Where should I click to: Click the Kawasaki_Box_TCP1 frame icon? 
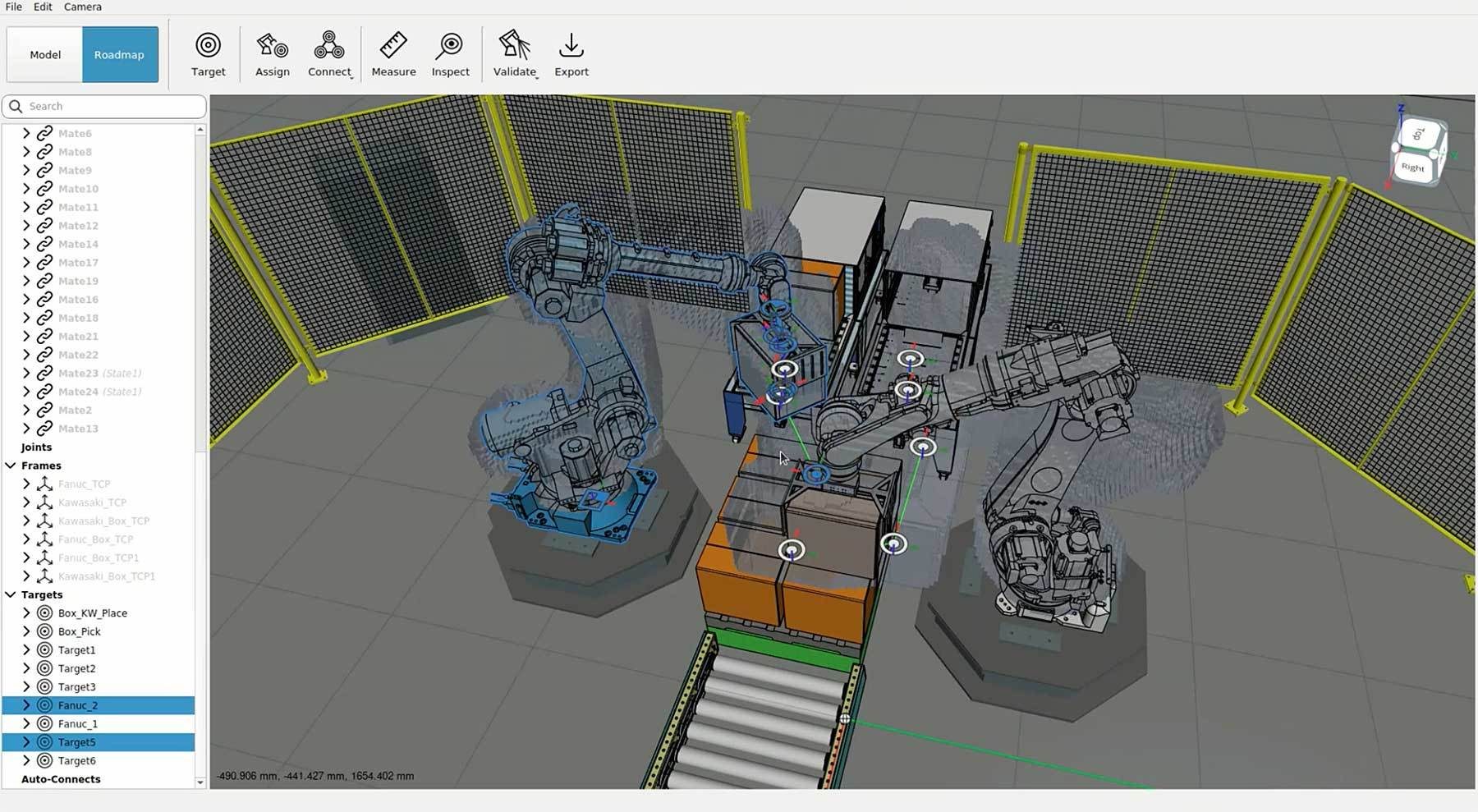(45, 576)
